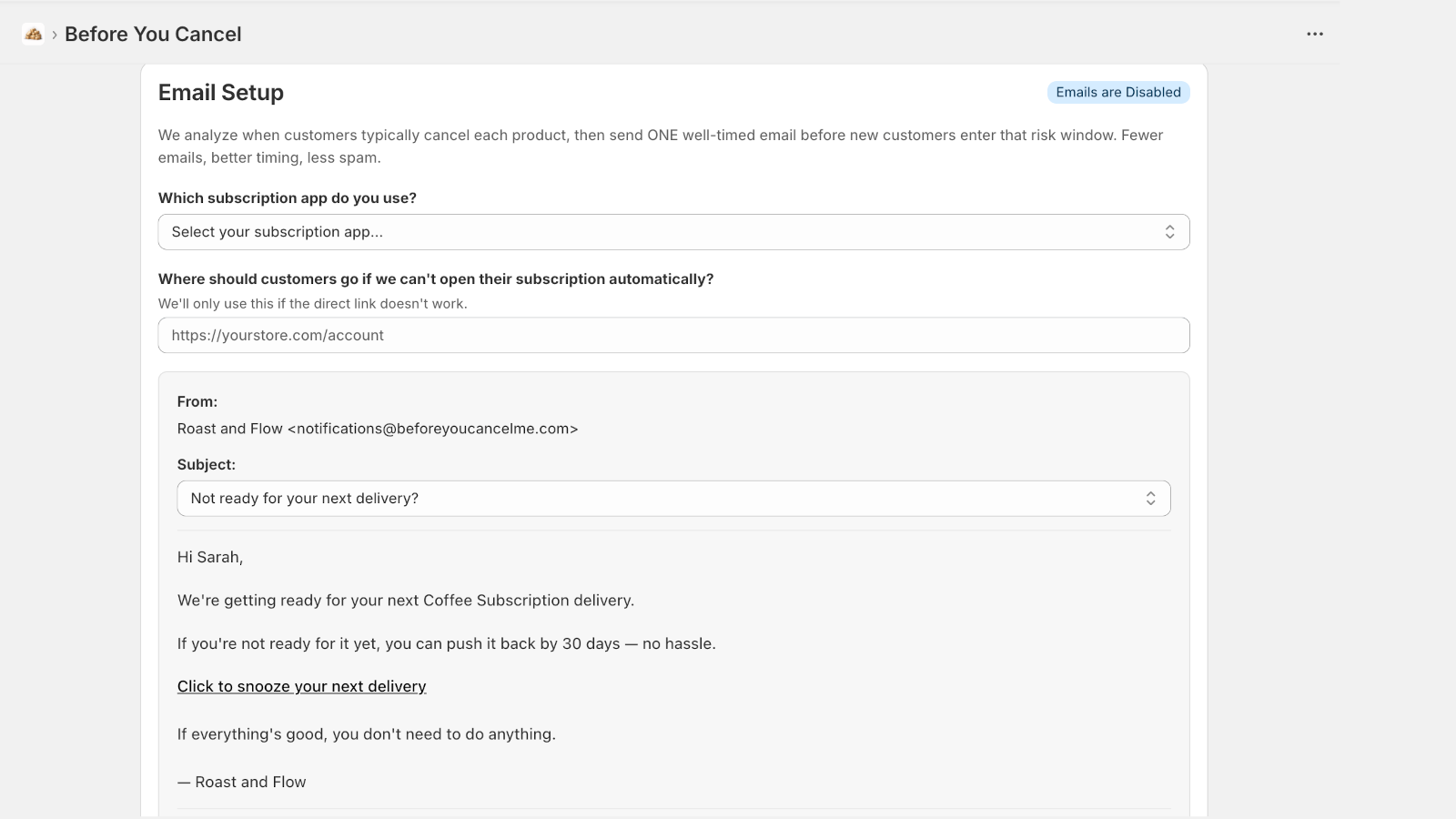Click the 'From:' label in the email preview

[x=197, y=400]
